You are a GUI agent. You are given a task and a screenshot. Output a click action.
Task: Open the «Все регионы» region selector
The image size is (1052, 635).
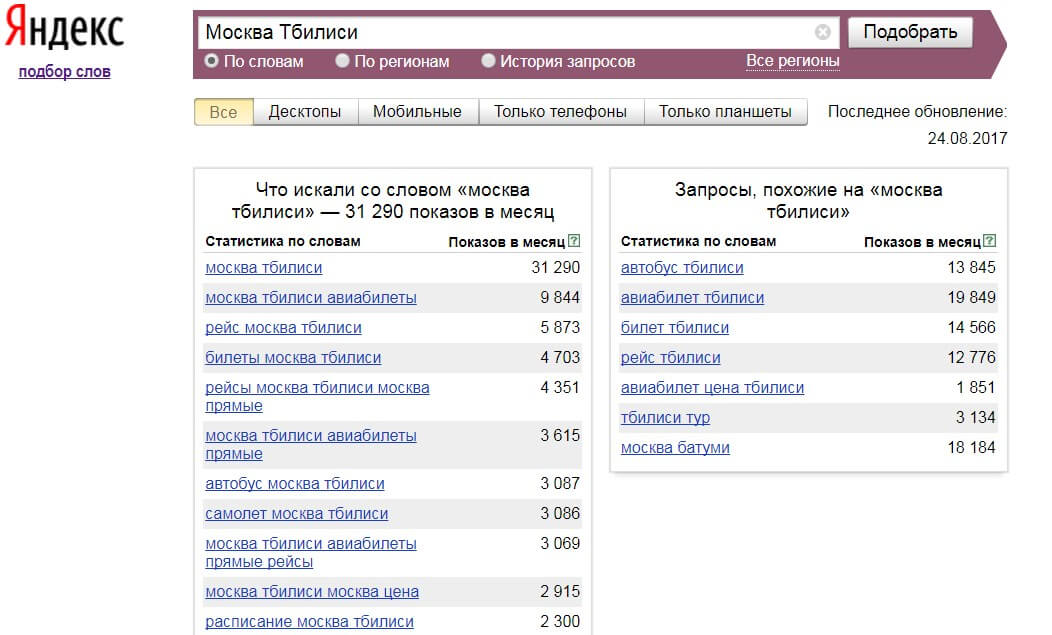pyautogui.click(x=792, y=61)
